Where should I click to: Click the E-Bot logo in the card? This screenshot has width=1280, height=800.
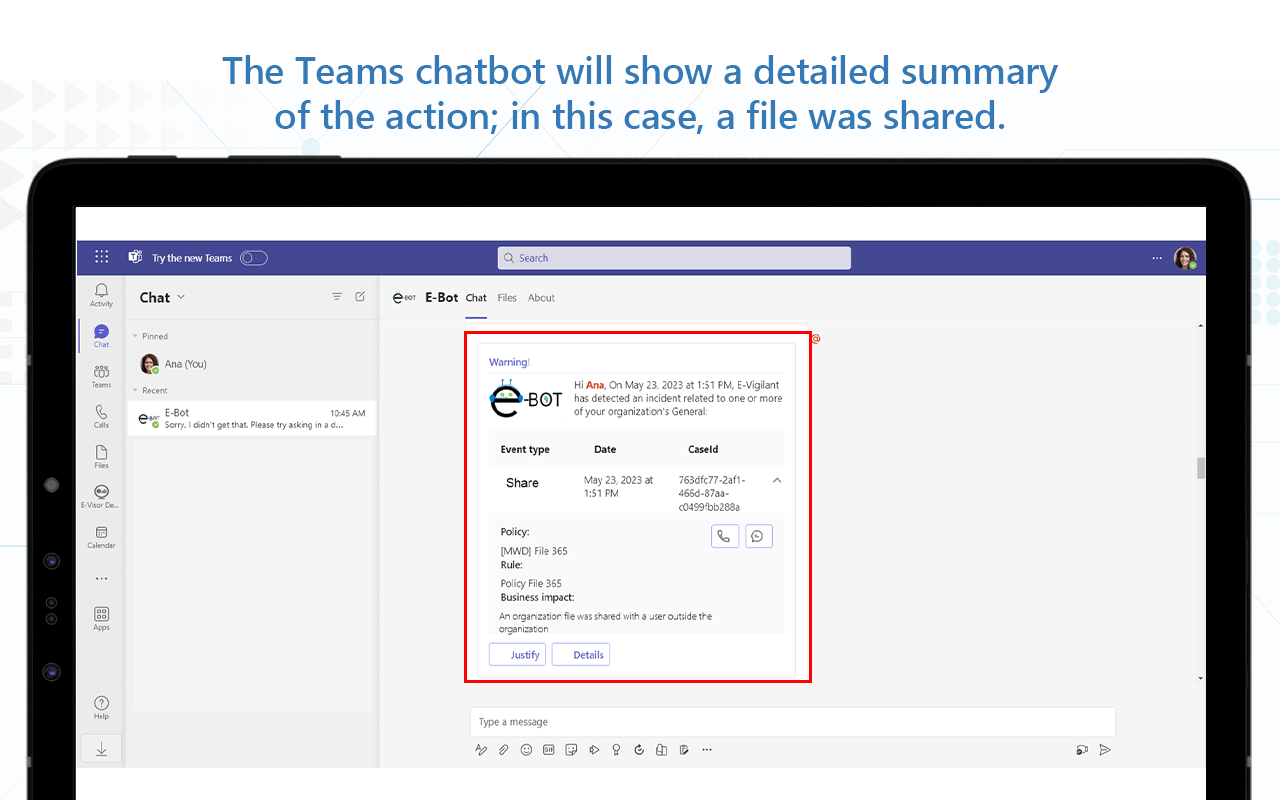(x=526, y=398)
